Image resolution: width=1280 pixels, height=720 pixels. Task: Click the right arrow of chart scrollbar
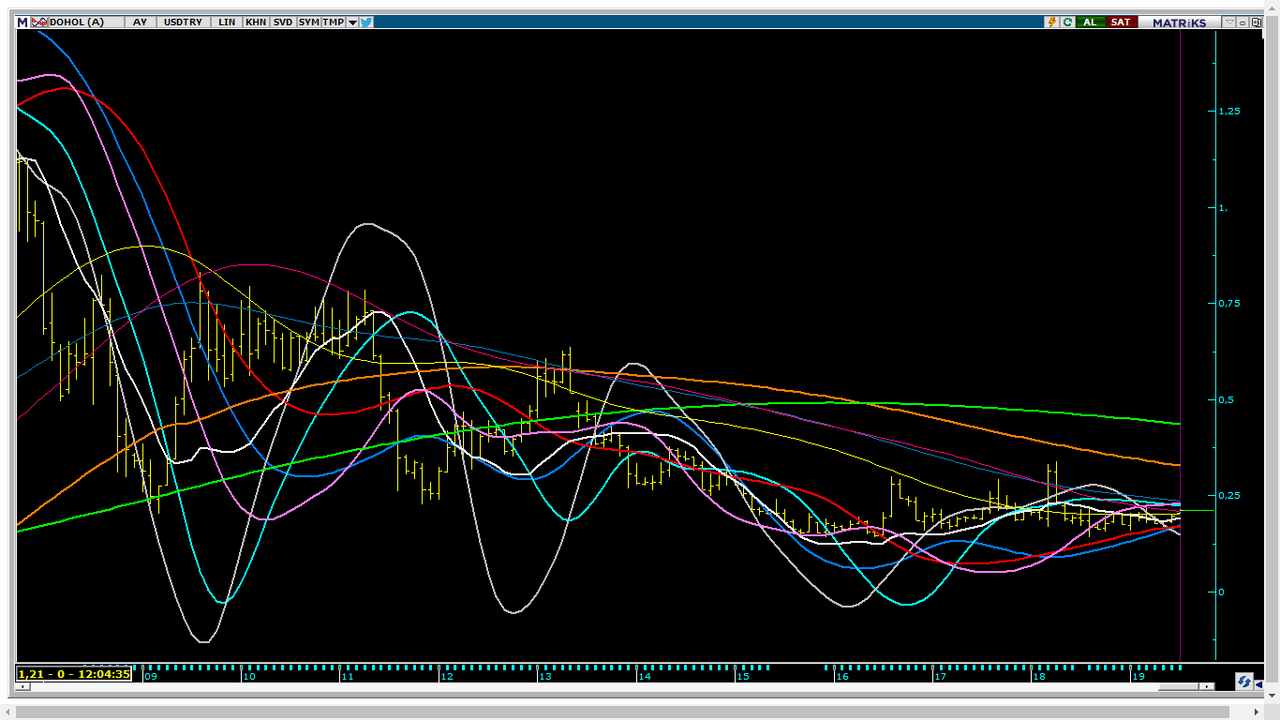1207,686
